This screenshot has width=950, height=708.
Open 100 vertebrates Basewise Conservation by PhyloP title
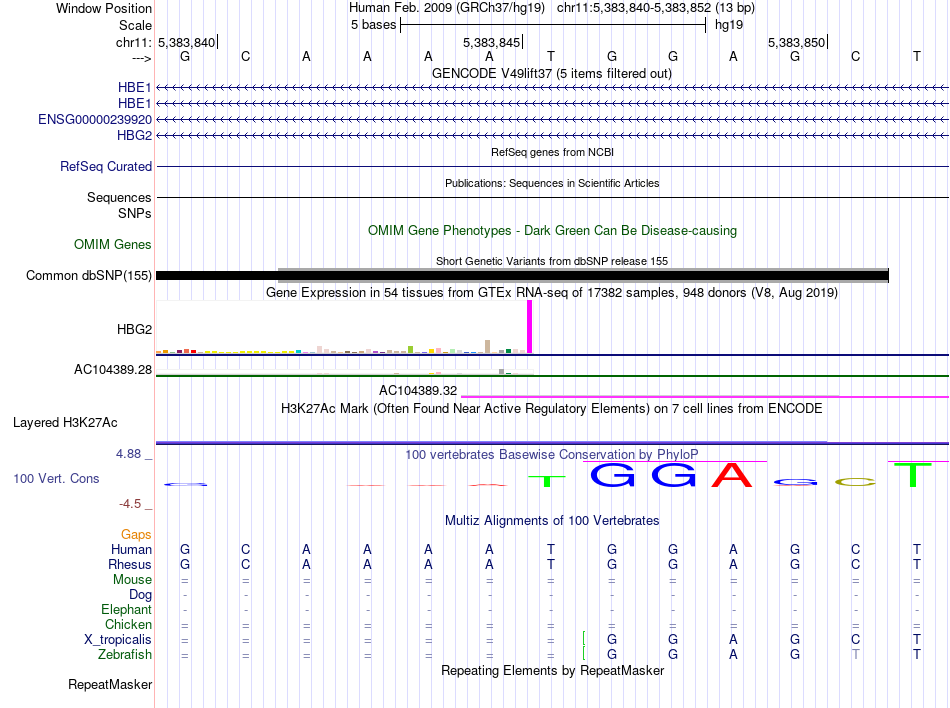point(552,454)
